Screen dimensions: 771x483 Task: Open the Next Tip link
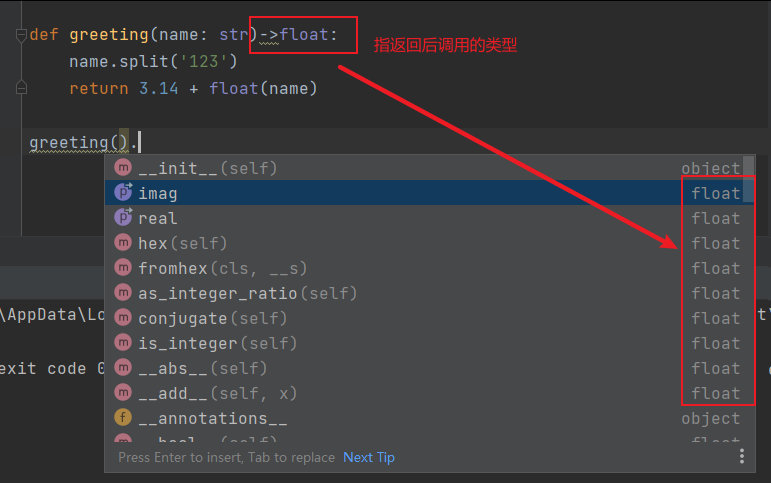point(369,457)
